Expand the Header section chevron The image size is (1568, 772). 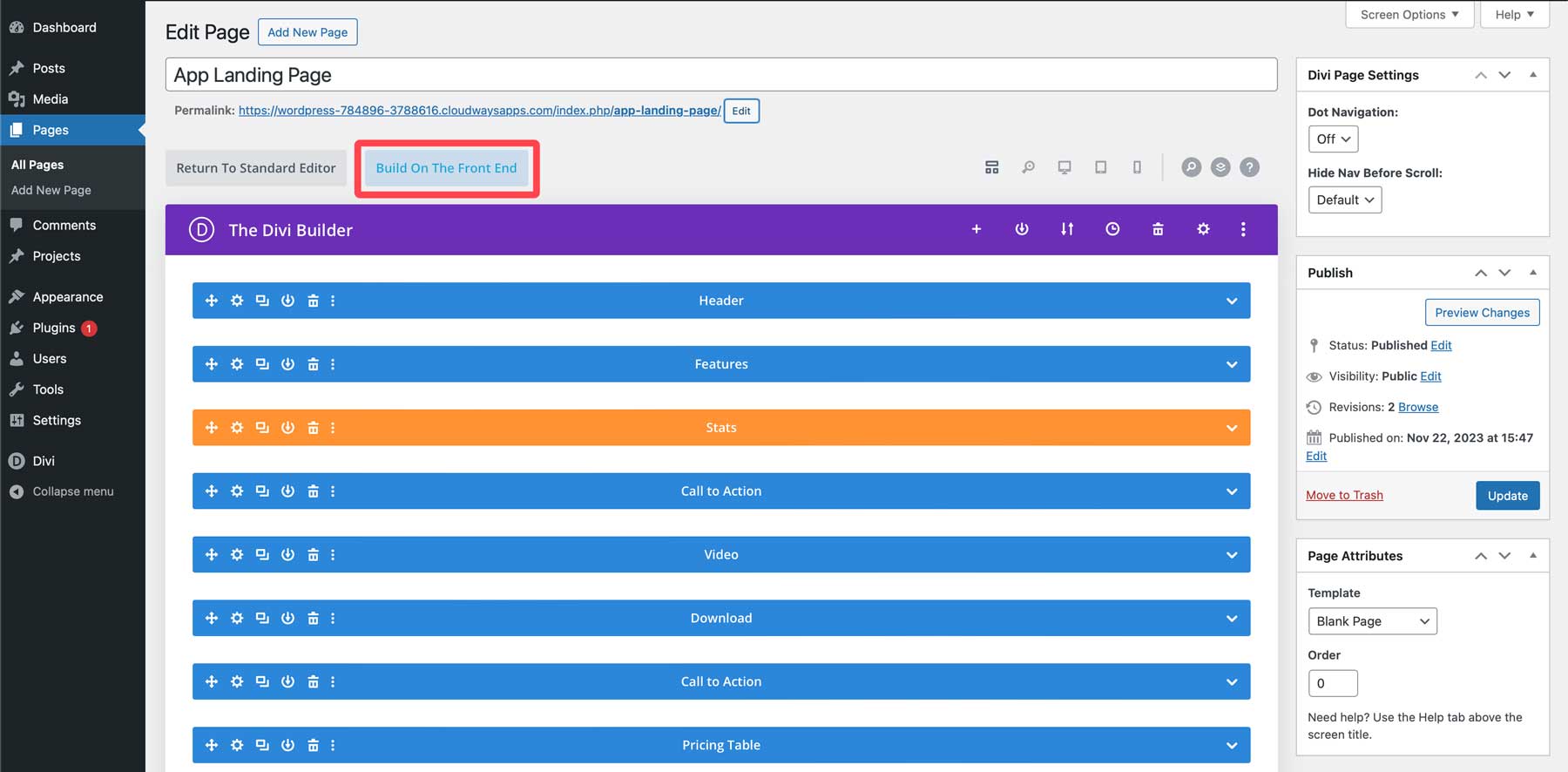1232,301
